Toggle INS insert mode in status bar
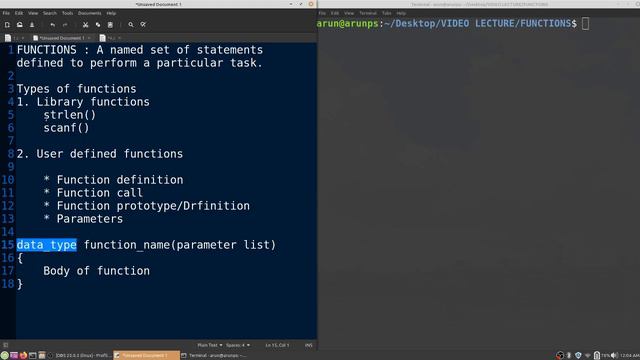640x360 pixels. [309, 345]
